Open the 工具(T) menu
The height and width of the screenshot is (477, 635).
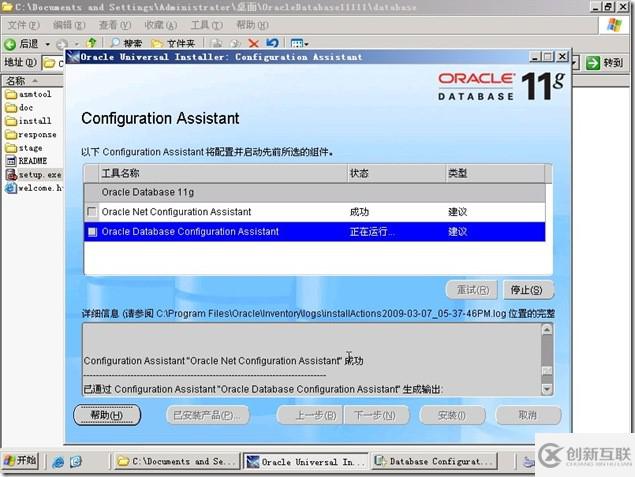coord(207,25)
